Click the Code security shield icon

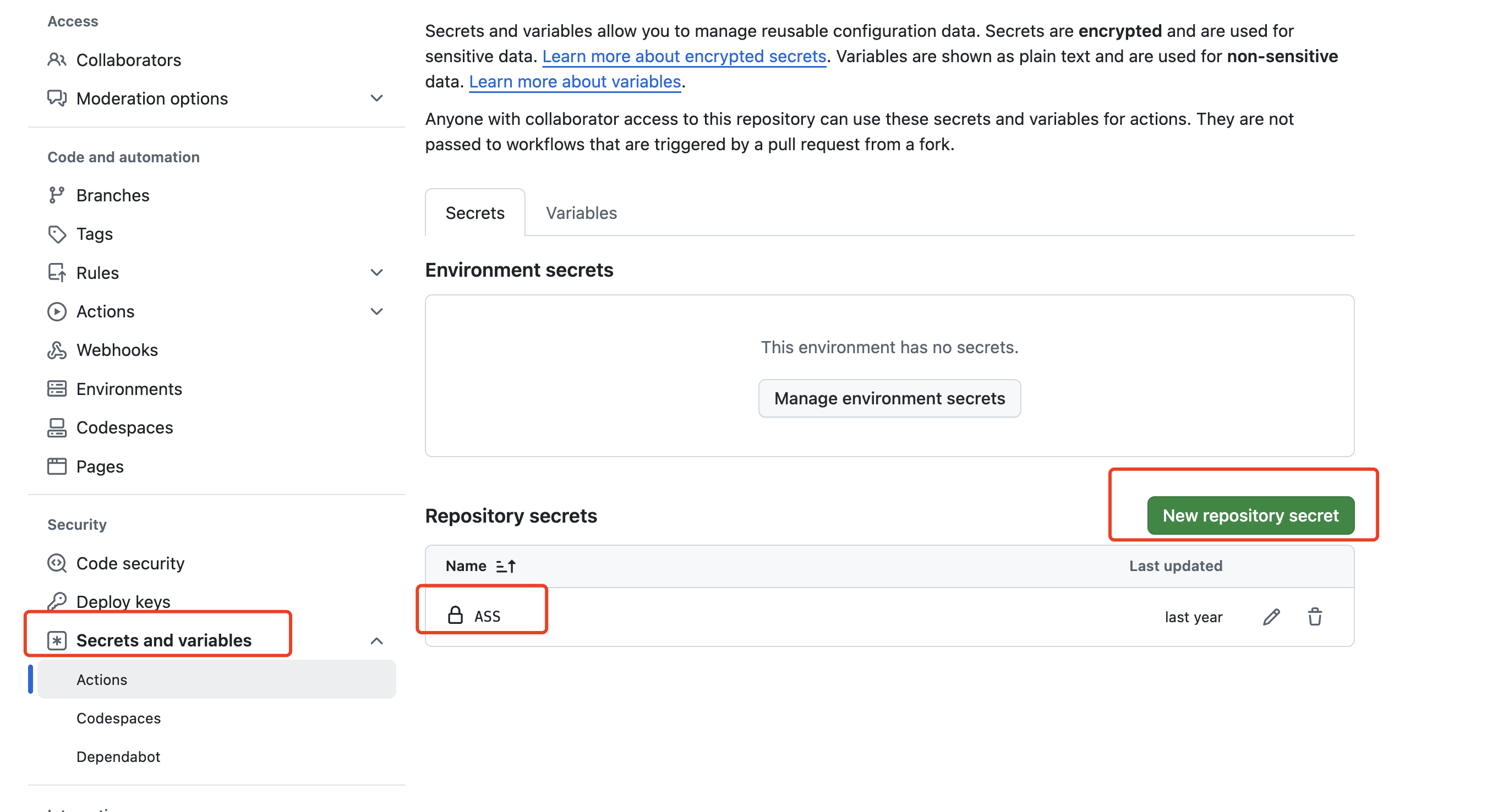tap(57, 563)
